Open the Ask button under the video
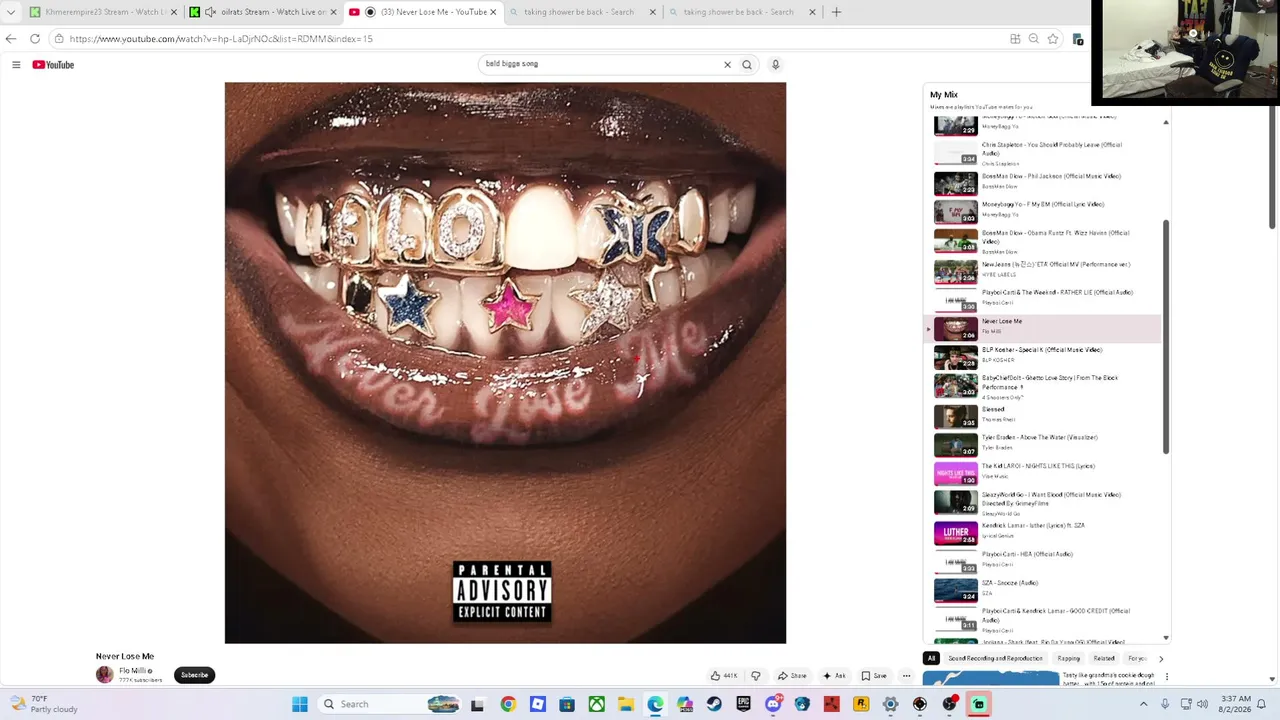1280x720 pixels. pyautogui.click(x=834, y=676)
